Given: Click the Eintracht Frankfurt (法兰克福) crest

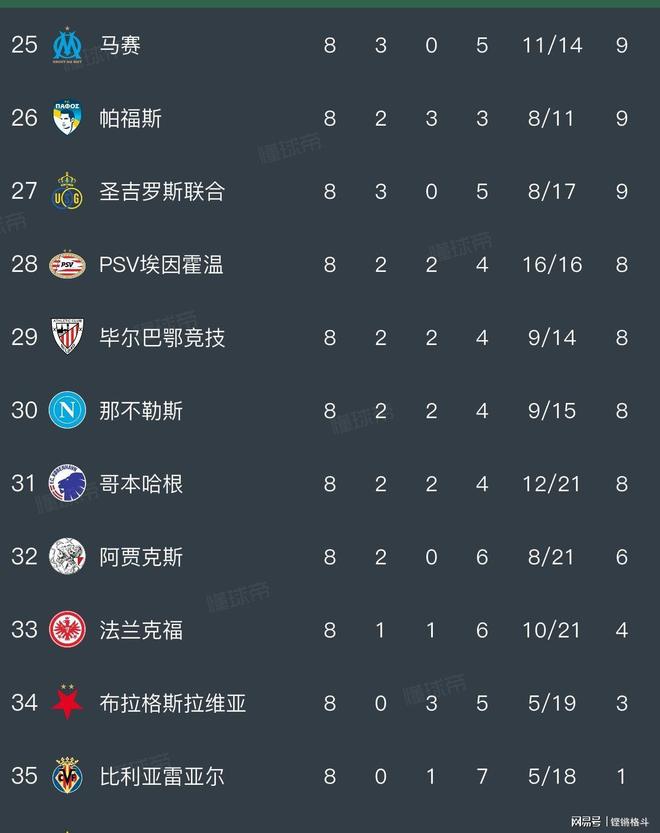Looking at the screenshot, I should point(67,630).
